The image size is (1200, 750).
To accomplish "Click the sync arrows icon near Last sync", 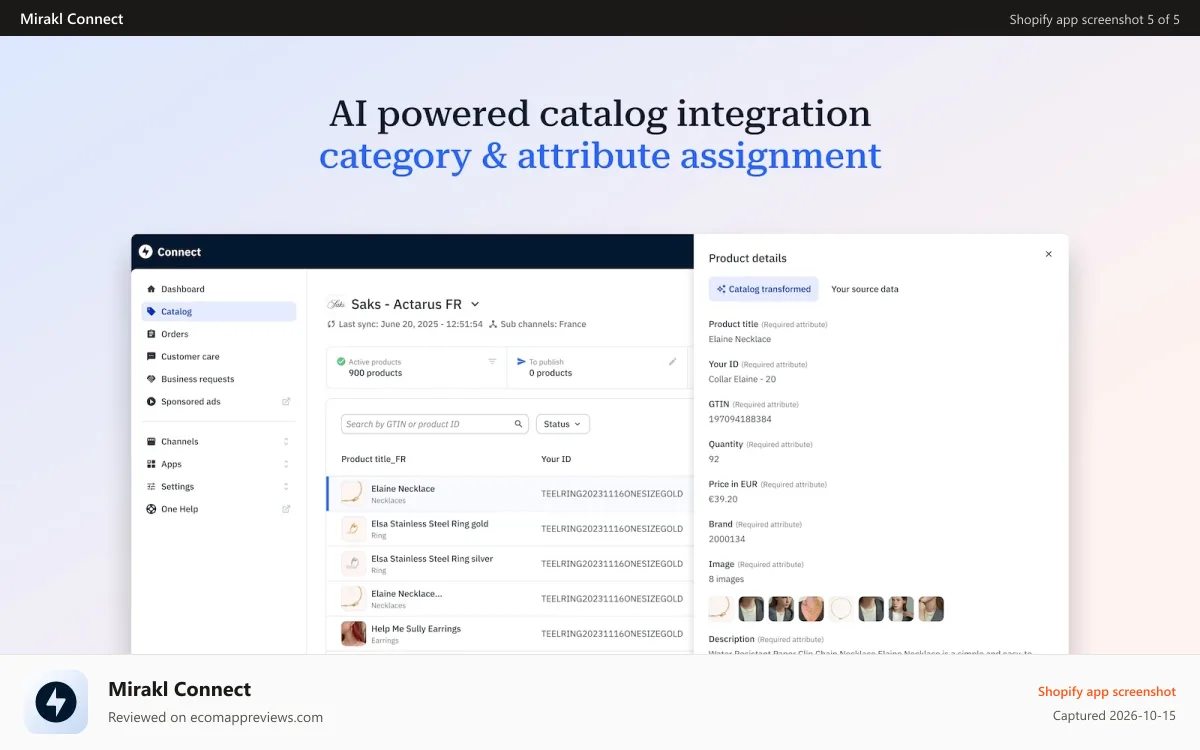I will pyautogui.click(x=331, y=324).
